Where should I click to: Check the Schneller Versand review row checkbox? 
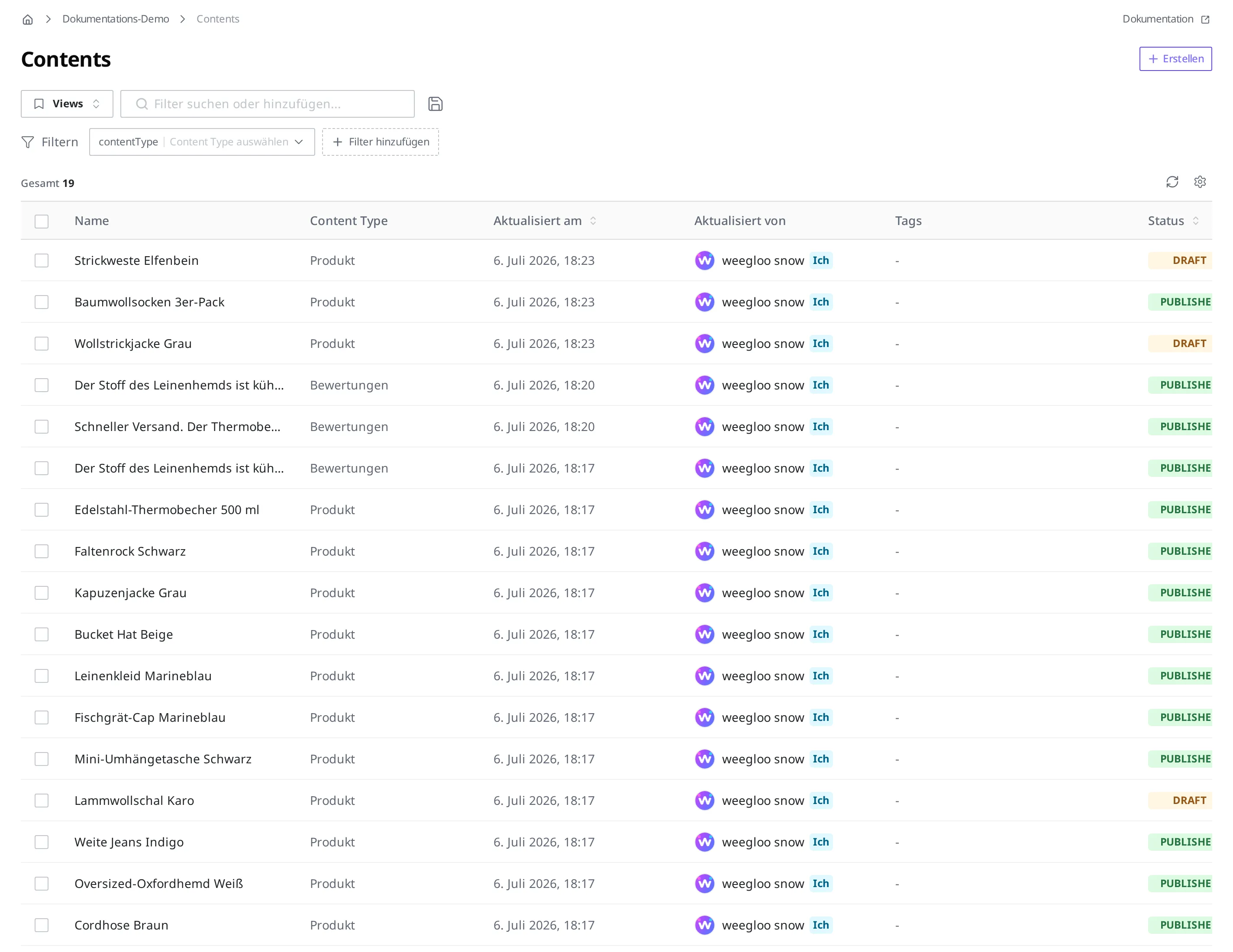coord(41,427)
